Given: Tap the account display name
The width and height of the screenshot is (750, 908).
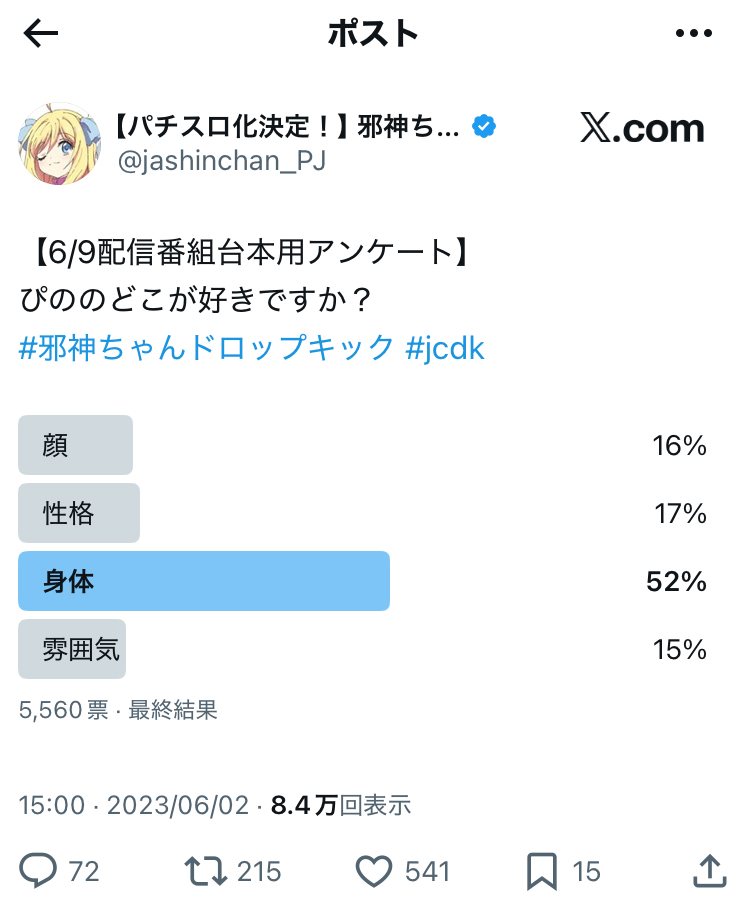Looking at the screenshot, I should point(285,127).
